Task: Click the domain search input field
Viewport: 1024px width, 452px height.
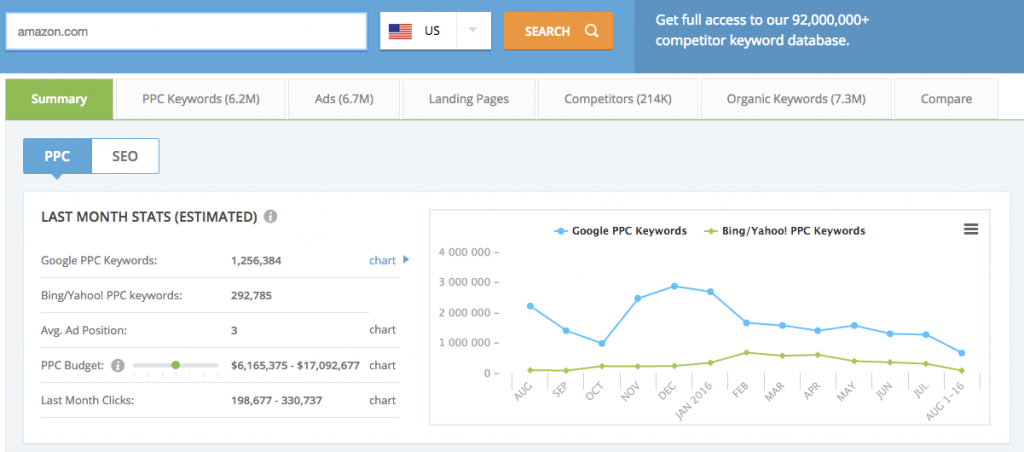Action: click(x=186, y=31)
